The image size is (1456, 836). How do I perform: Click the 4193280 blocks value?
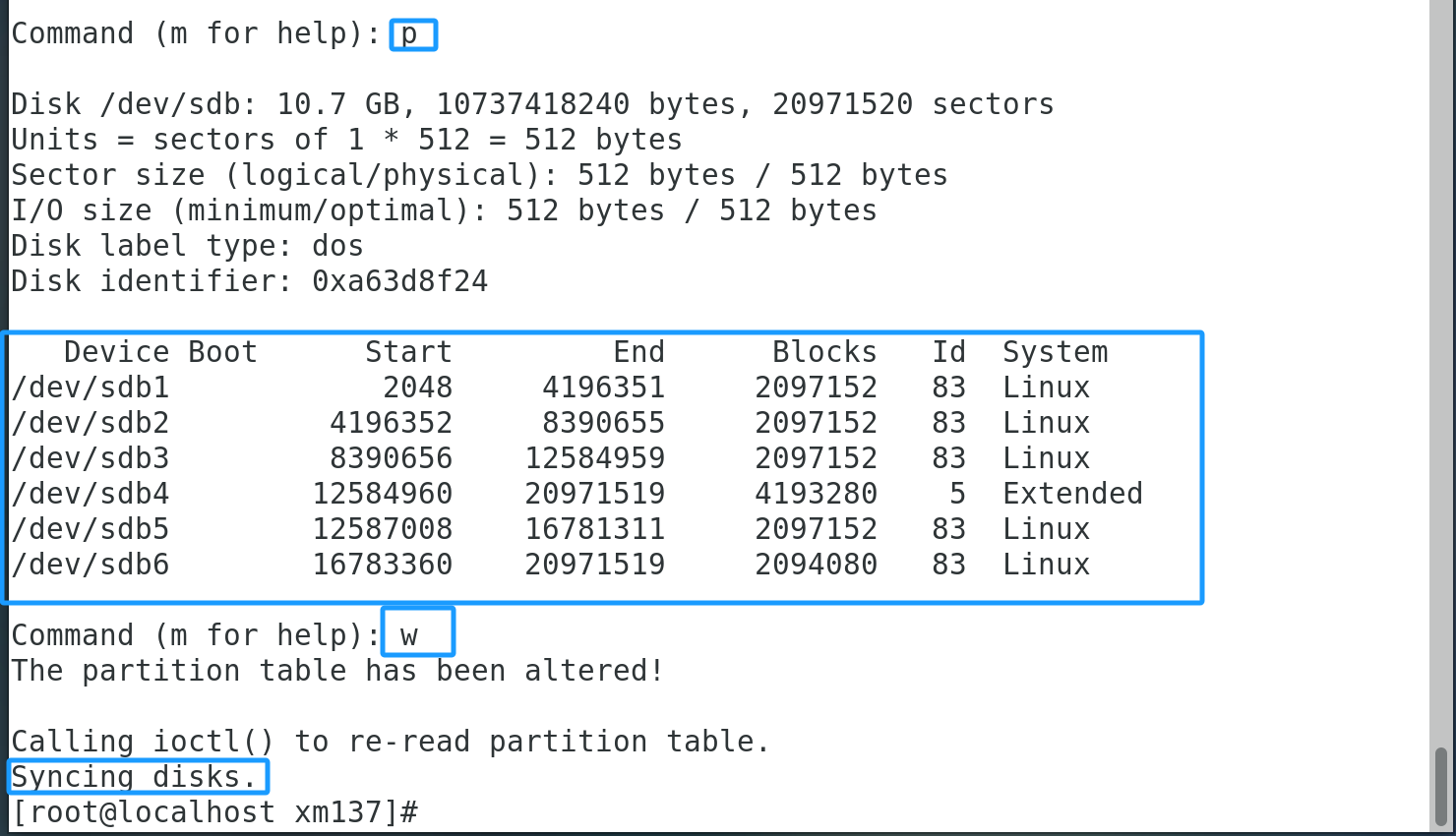coord(816,494)
